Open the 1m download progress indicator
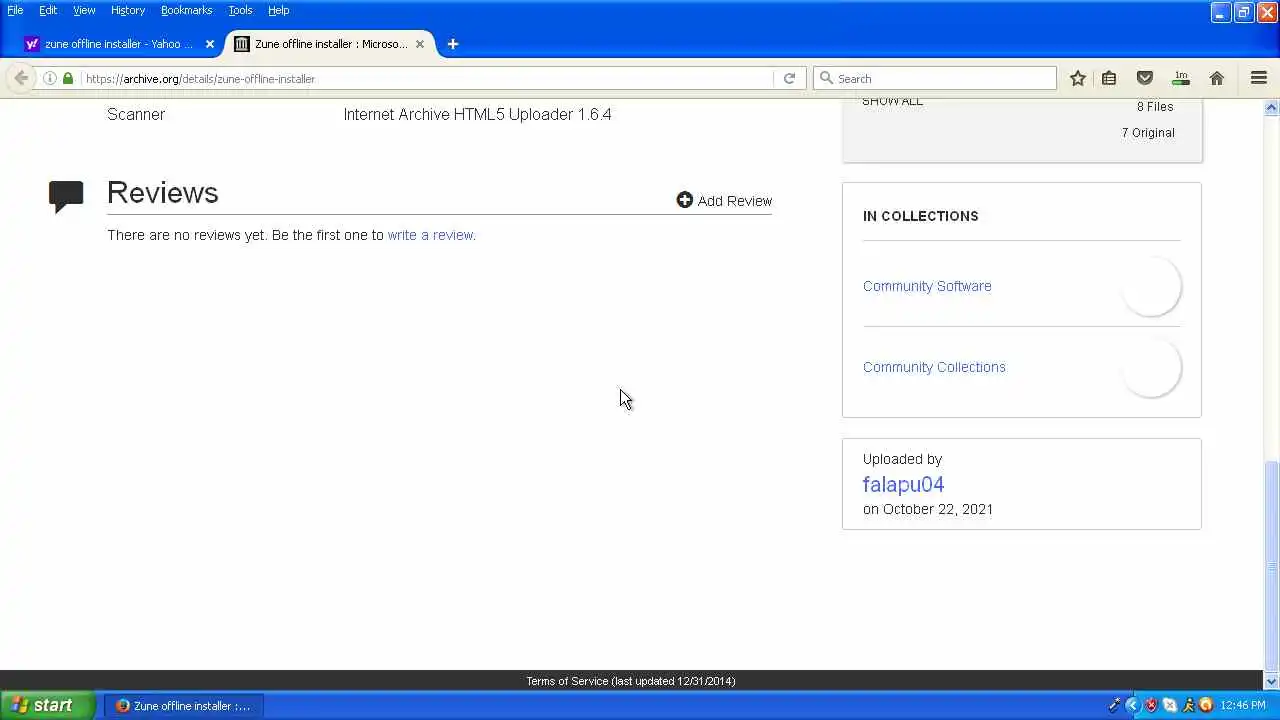Image resolution: width=1280 pixels, height=720 pixels. point(1181,78)
